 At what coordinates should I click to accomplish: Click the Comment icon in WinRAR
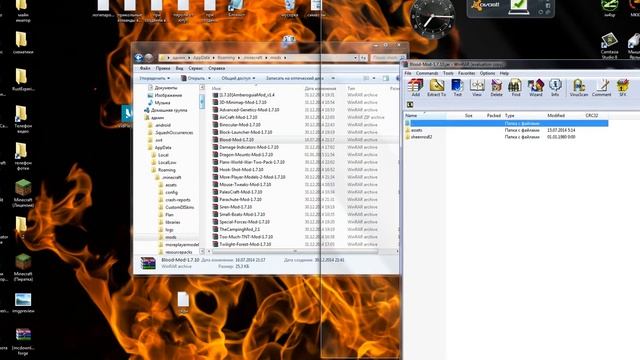[602, 88]
